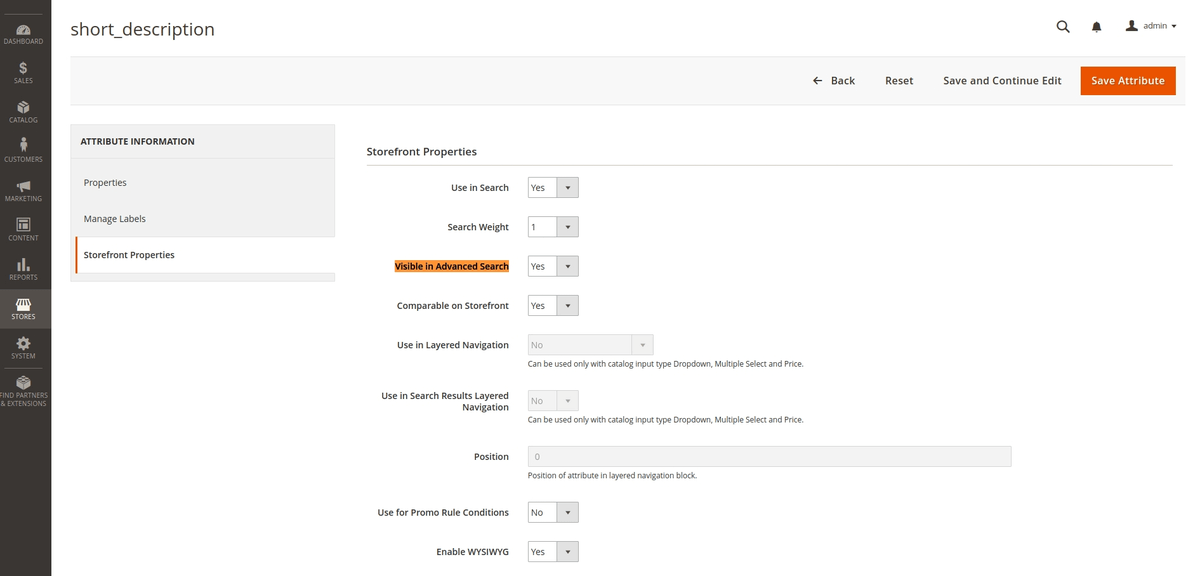The height and width of the screenshot is (576, 1200).
Task: Switch to the Properties tab
Action: 106,182
